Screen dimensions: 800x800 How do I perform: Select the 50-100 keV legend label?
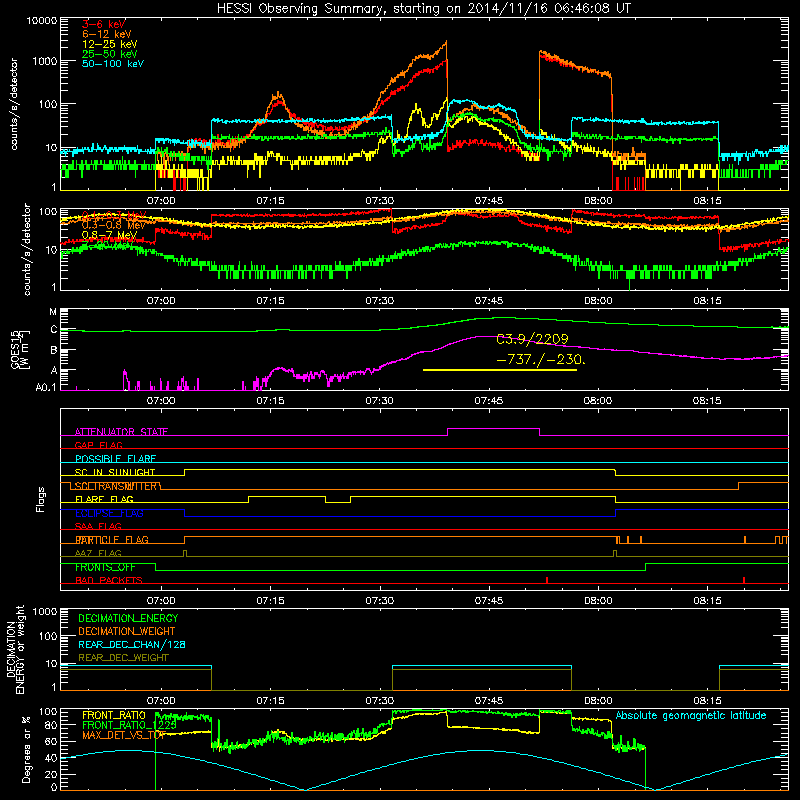pyautogui.click(x=112, y=63)
